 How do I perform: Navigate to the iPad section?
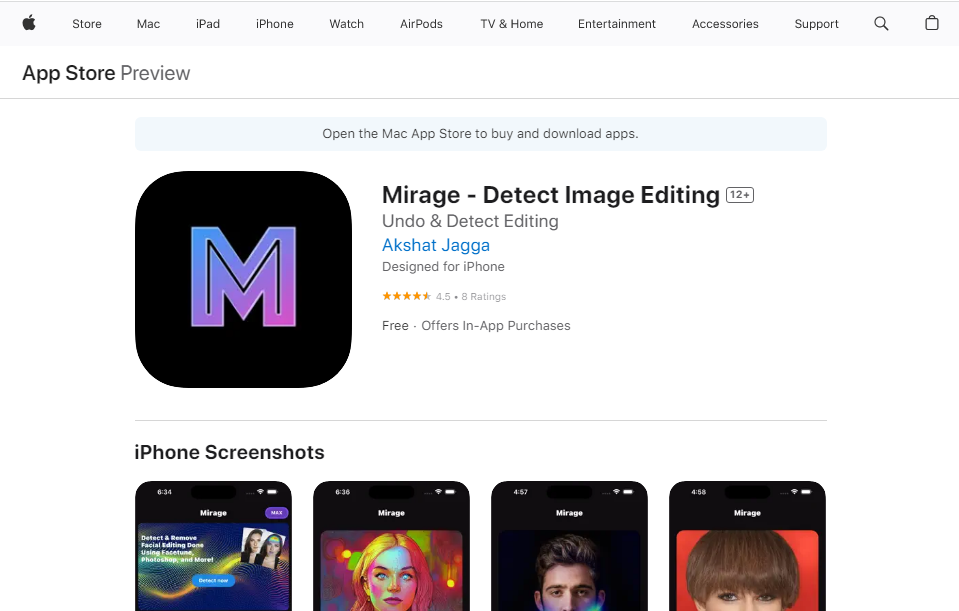207,24
